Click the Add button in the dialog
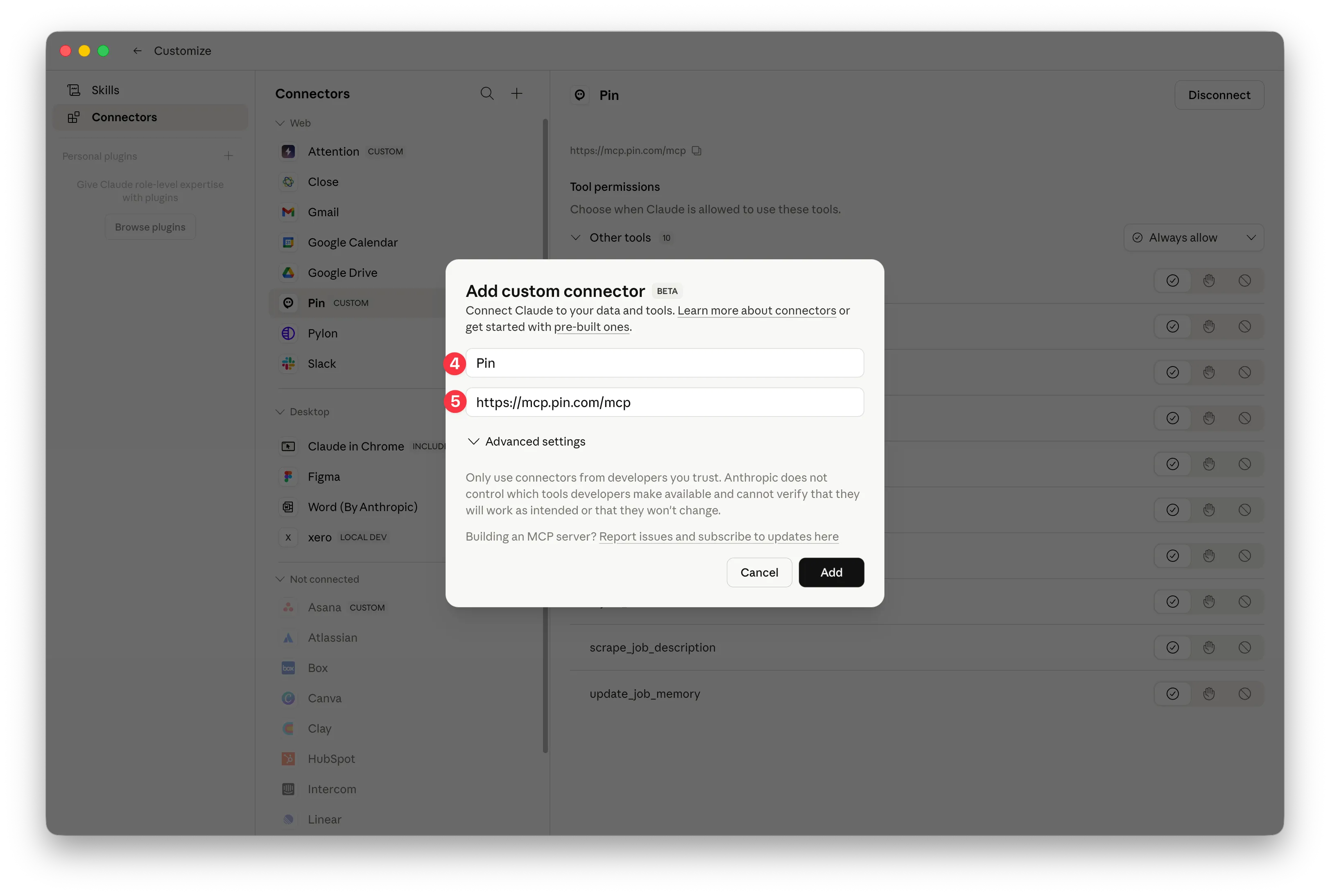1330x896 pixels. tap(831, 572)
